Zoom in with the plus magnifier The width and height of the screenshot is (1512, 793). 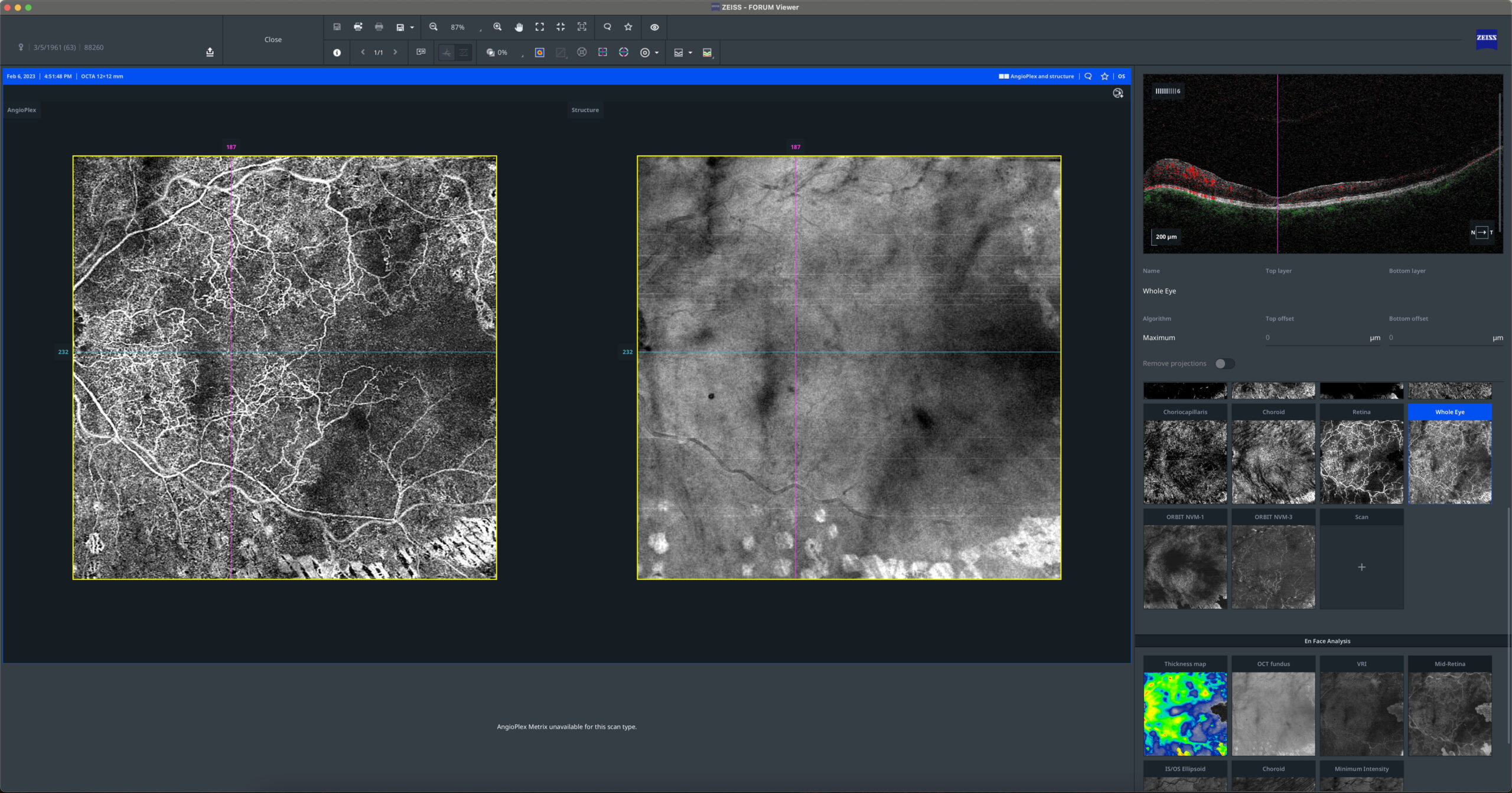coord(497,27)
